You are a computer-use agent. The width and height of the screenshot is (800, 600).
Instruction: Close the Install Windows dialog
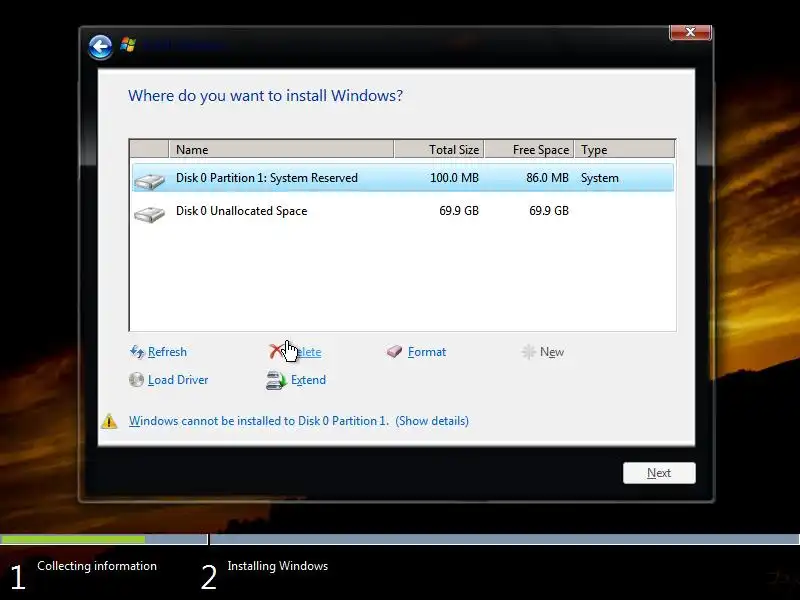pyautogui.click(x=690, y=32)
